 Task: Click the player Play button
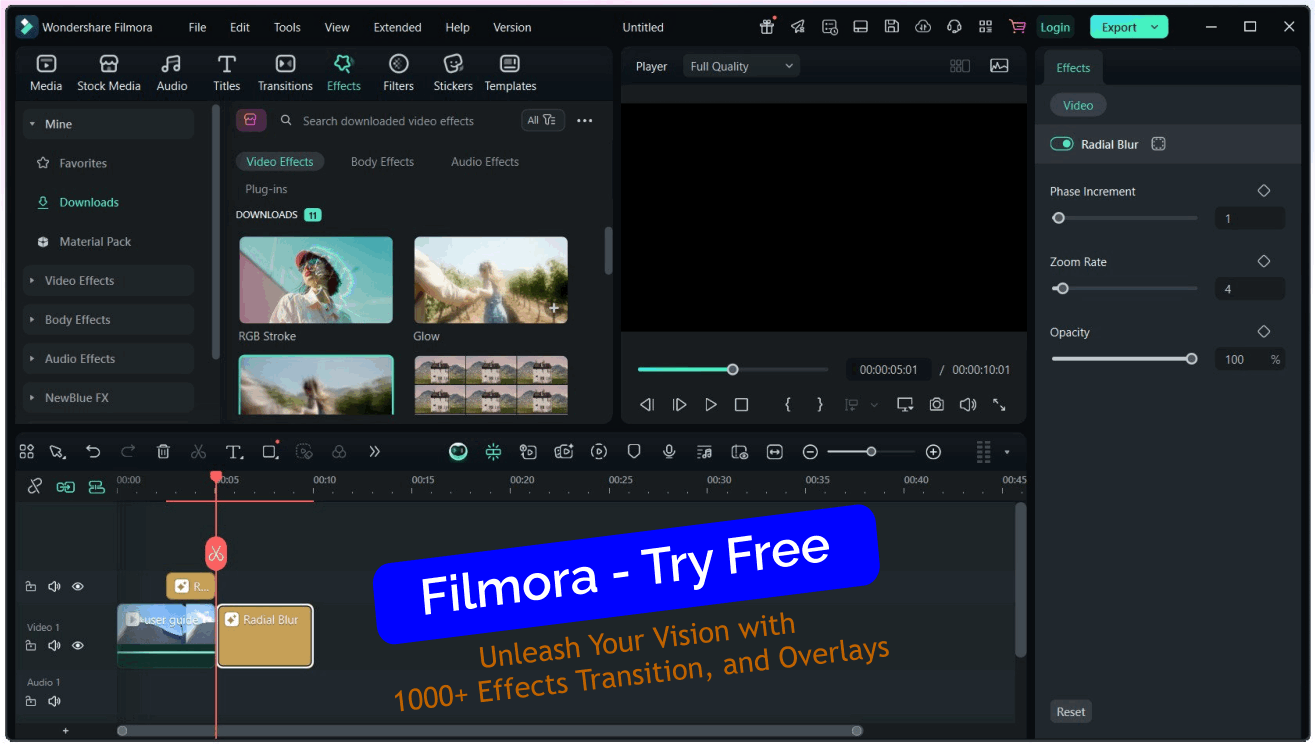pyautogui.click(x=711, y=405)
